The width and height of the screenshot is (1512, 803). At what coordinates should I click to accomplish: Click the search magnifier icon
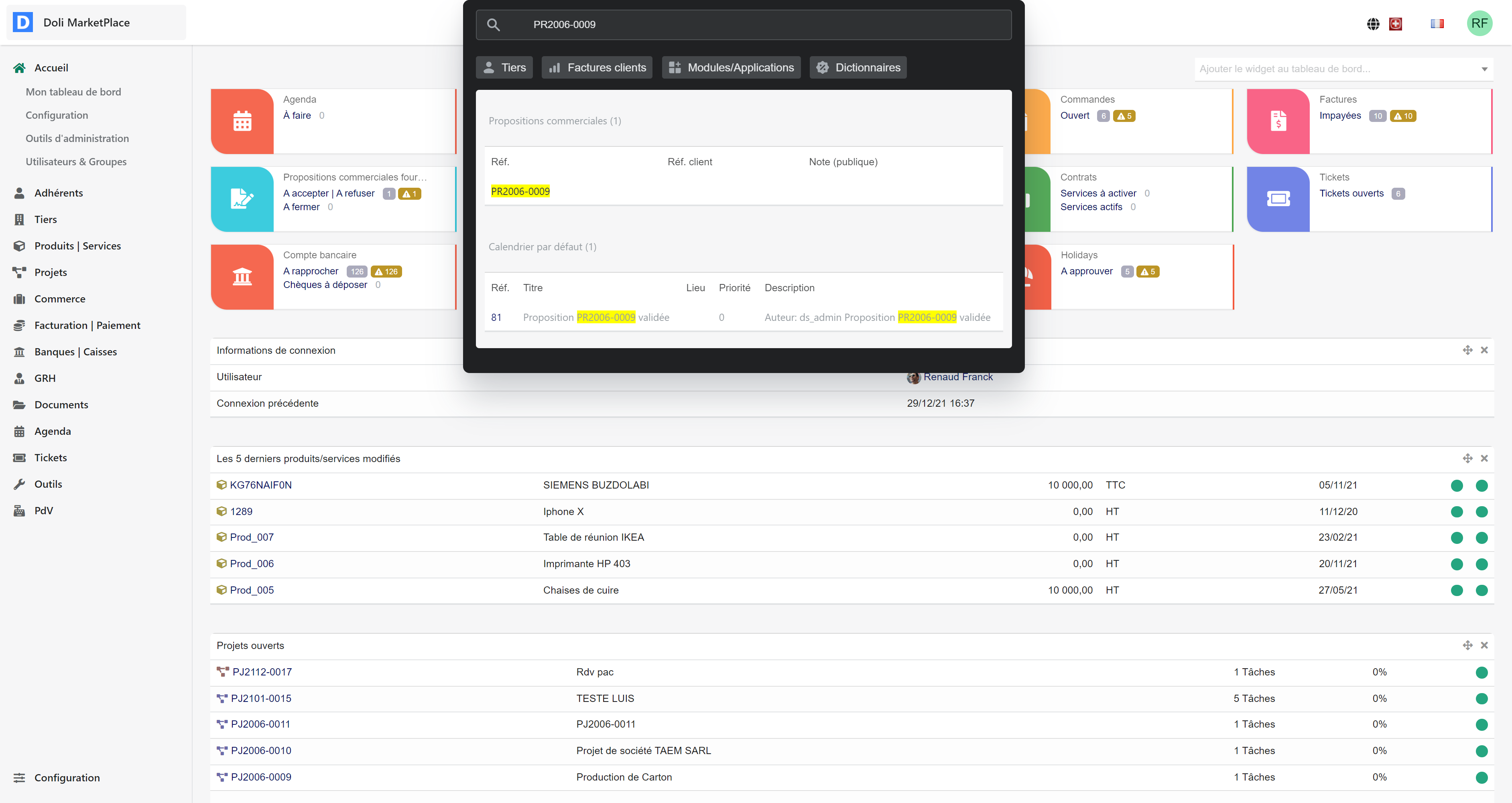click(x=493, y=24)
